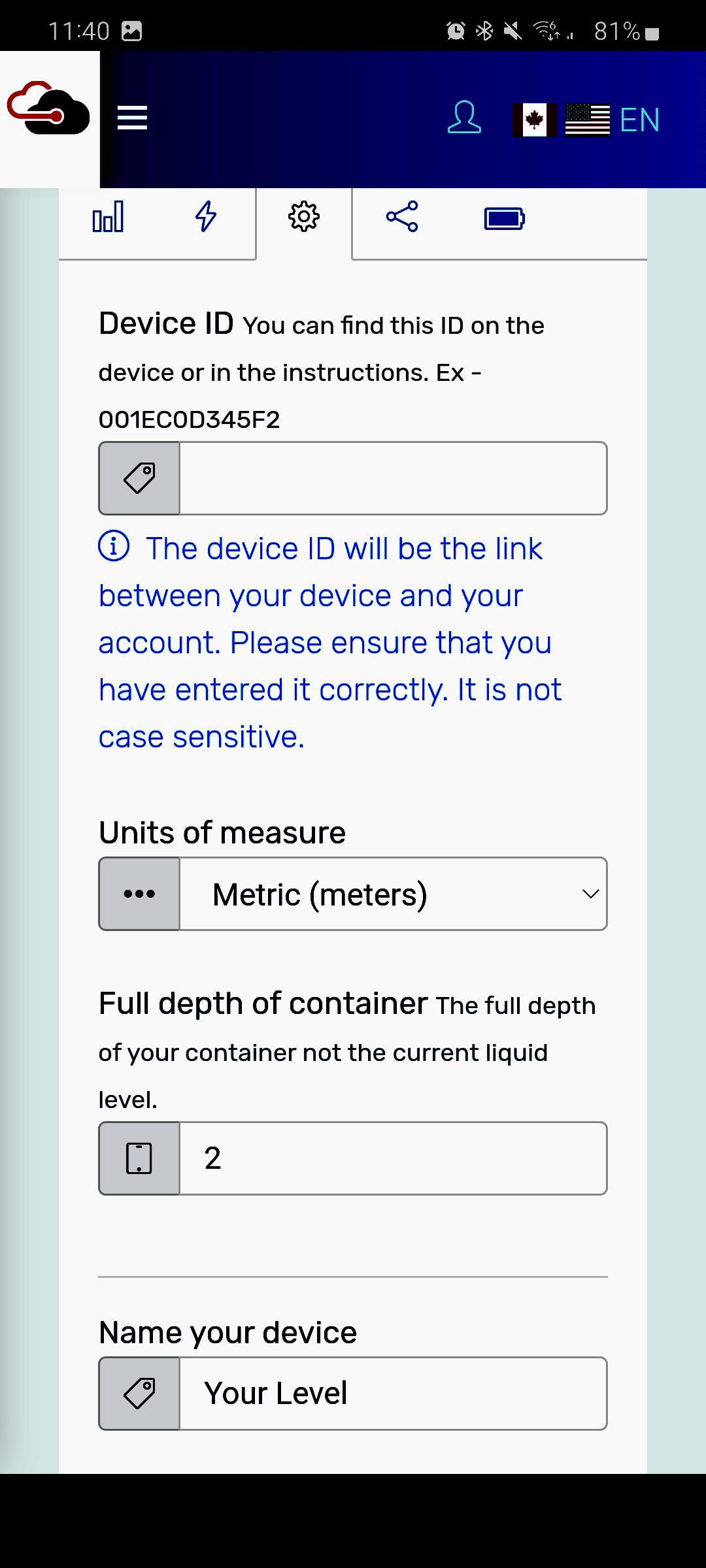Open the bar chart statistics tab

[108, 217]
